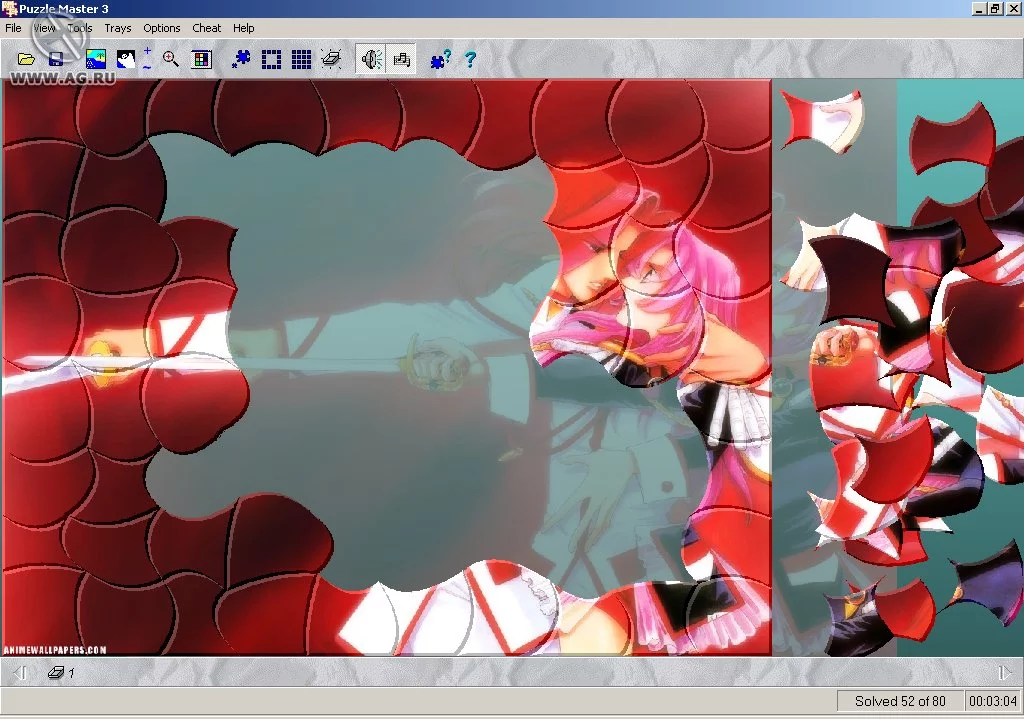This screenshot has height=719, width=1024.
Task: Open the Trays menu
Action: coord(118,28)
